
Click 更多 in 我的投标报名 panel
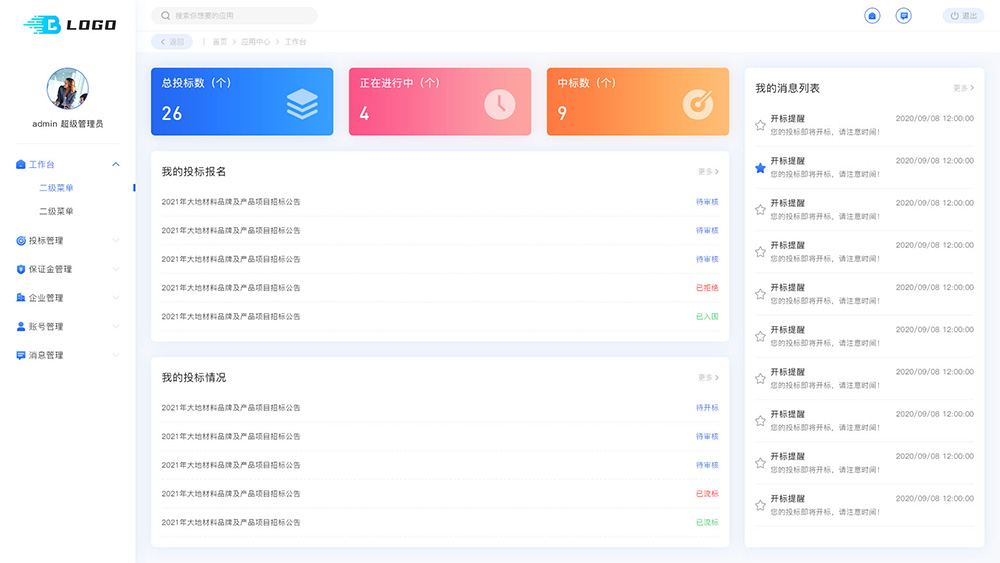(708, 172)
